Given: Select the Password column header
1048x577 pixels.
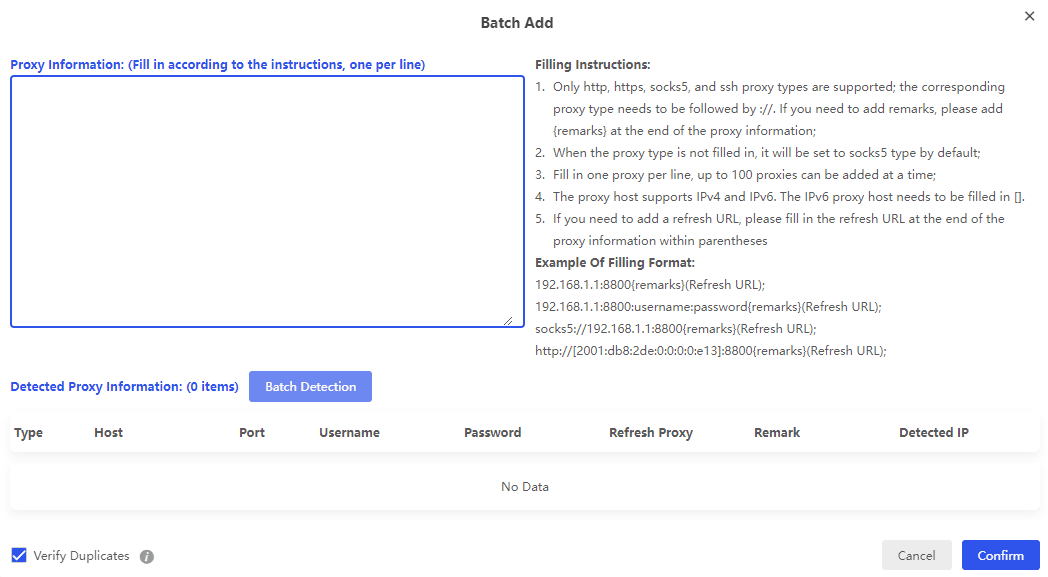Looking at the screenshot, I should pyautogui.click(x=492, y=433).
